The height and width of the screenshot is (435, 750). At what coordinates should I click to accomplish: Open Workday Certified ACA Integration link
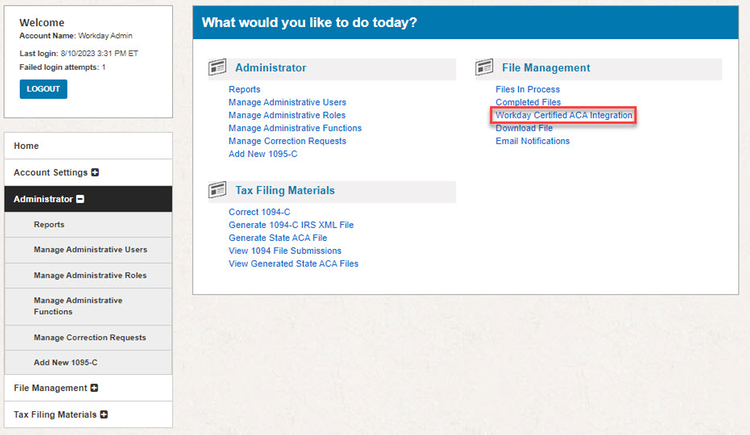(564, 116)
